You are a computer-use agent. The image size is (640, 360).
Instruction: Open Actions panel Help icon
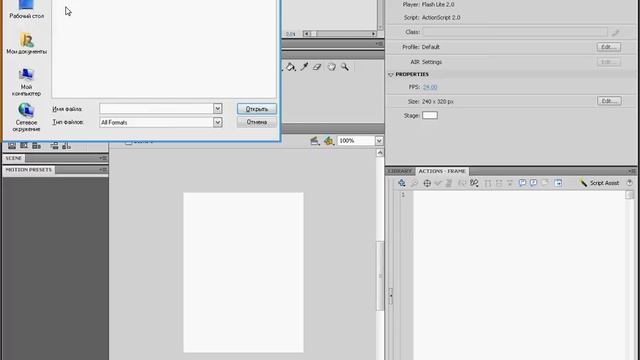pyautogui.click(x=629, y=183)
